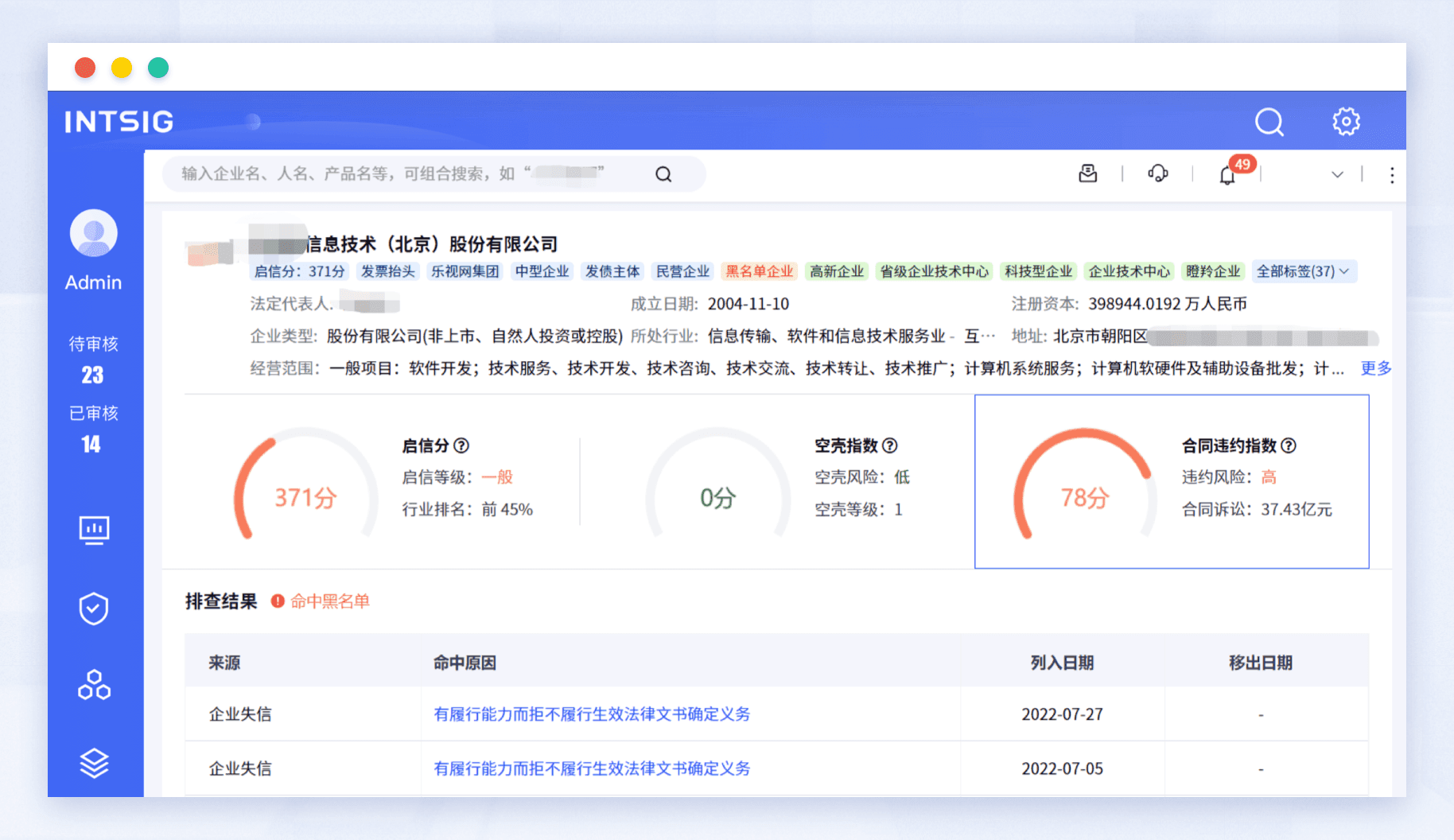Image resolution: width=1454 pixels, height=840 pixels.
Task: Open the stacked layers sidebar icon
Action: click(94, 763)
